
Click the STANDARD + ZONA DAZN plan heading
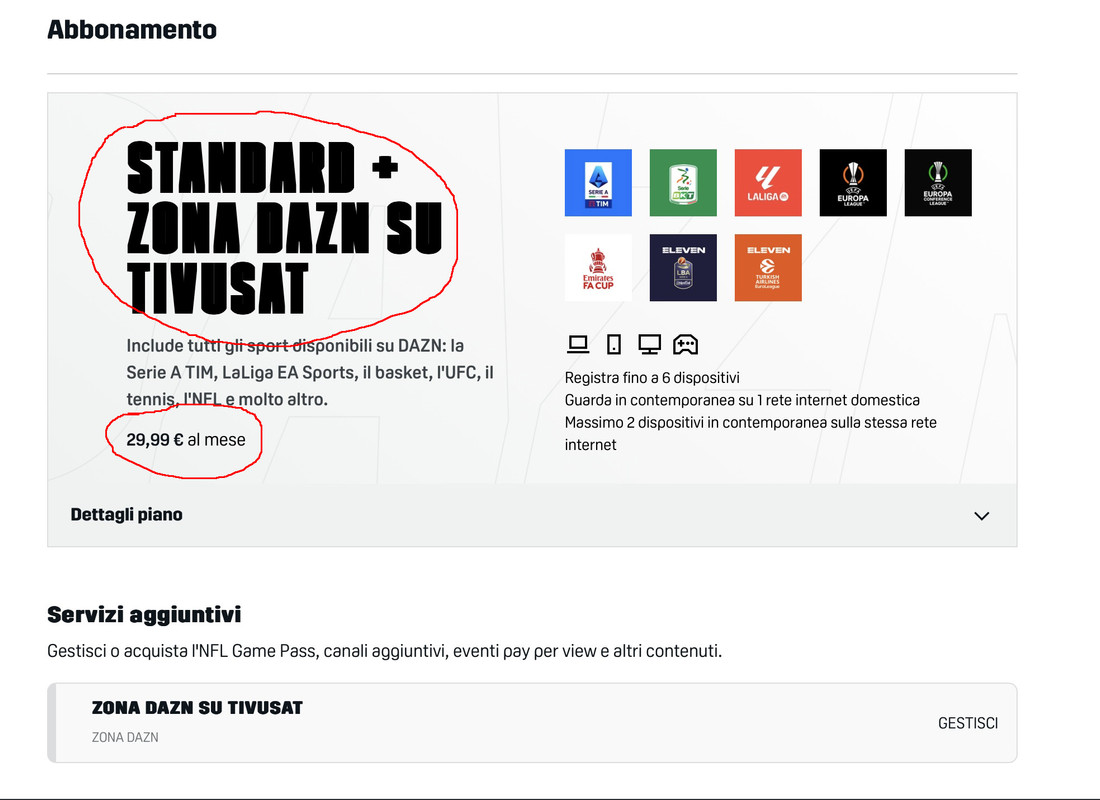284,227
